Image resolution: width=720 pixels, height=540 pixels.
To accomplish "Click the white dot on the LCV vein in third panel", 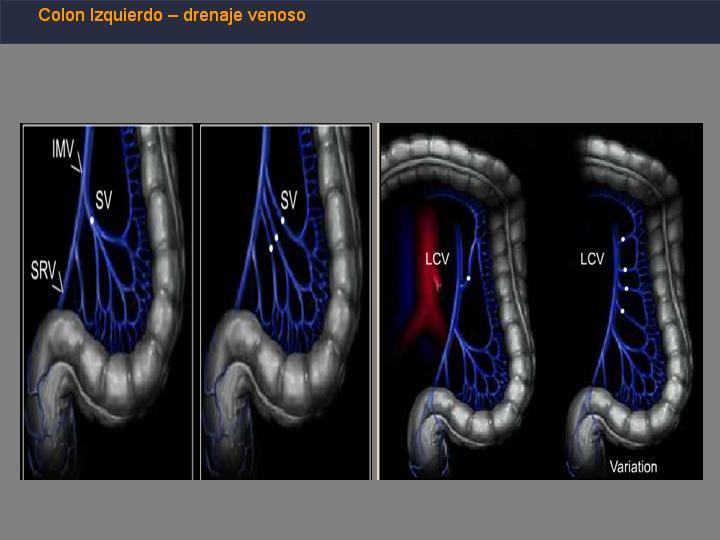I will (x=468, y=278).
